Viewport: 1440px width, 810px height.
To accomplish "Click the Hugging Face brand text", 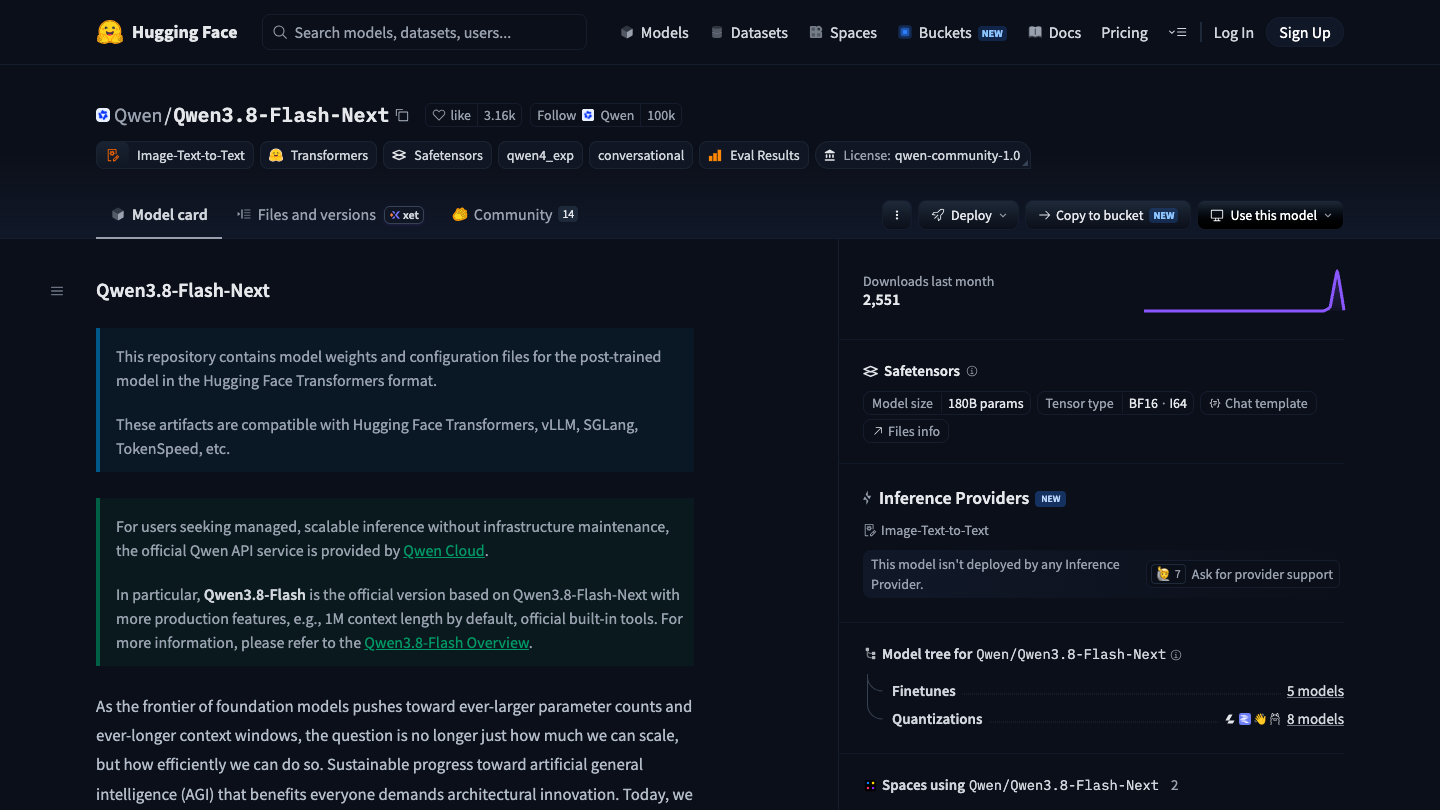I will tap(185, 32).
